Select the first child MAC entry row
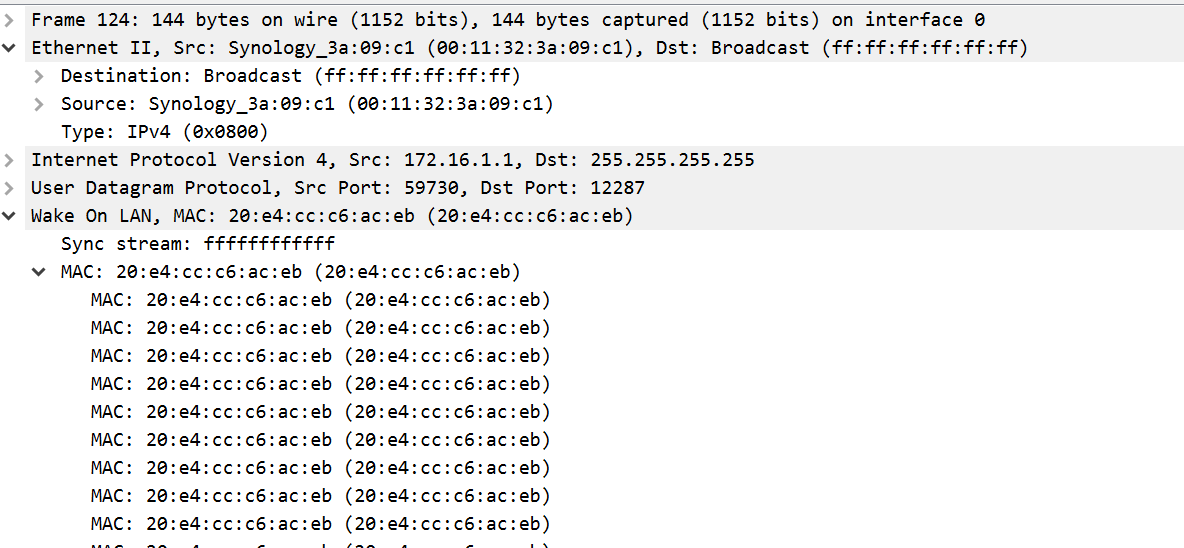The width and height of the screenshot is (1184, 548). point(321,300)
